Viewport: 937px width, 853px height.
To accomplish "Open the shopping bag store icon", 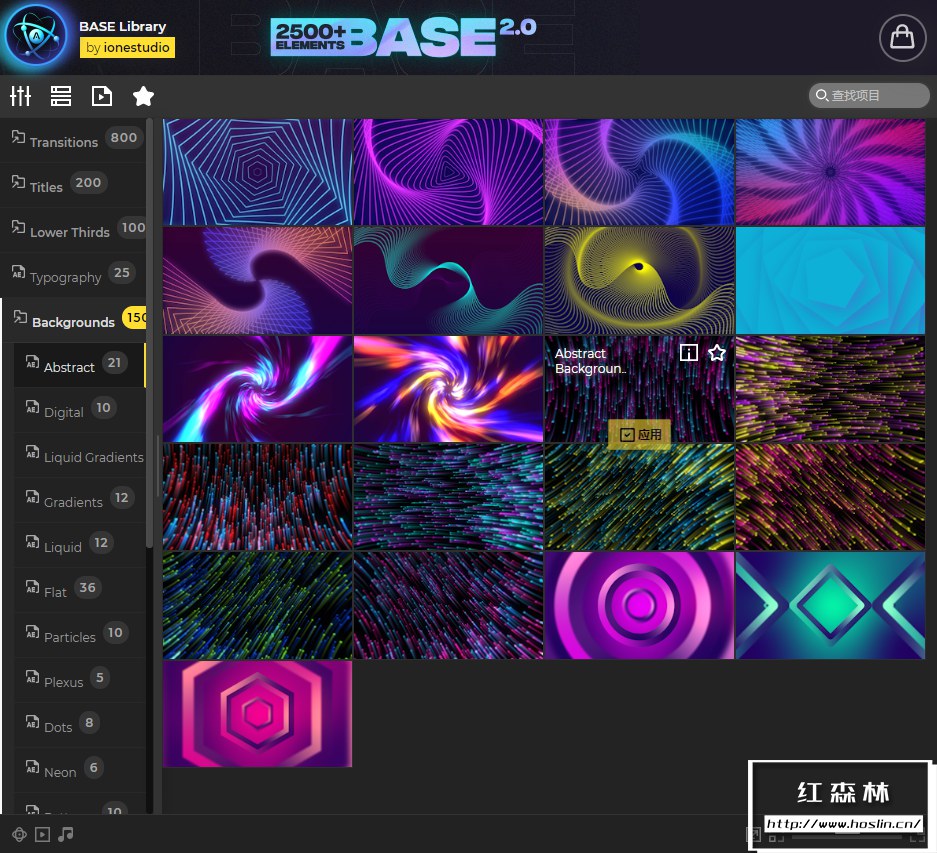I will click(x=902, y=38).
